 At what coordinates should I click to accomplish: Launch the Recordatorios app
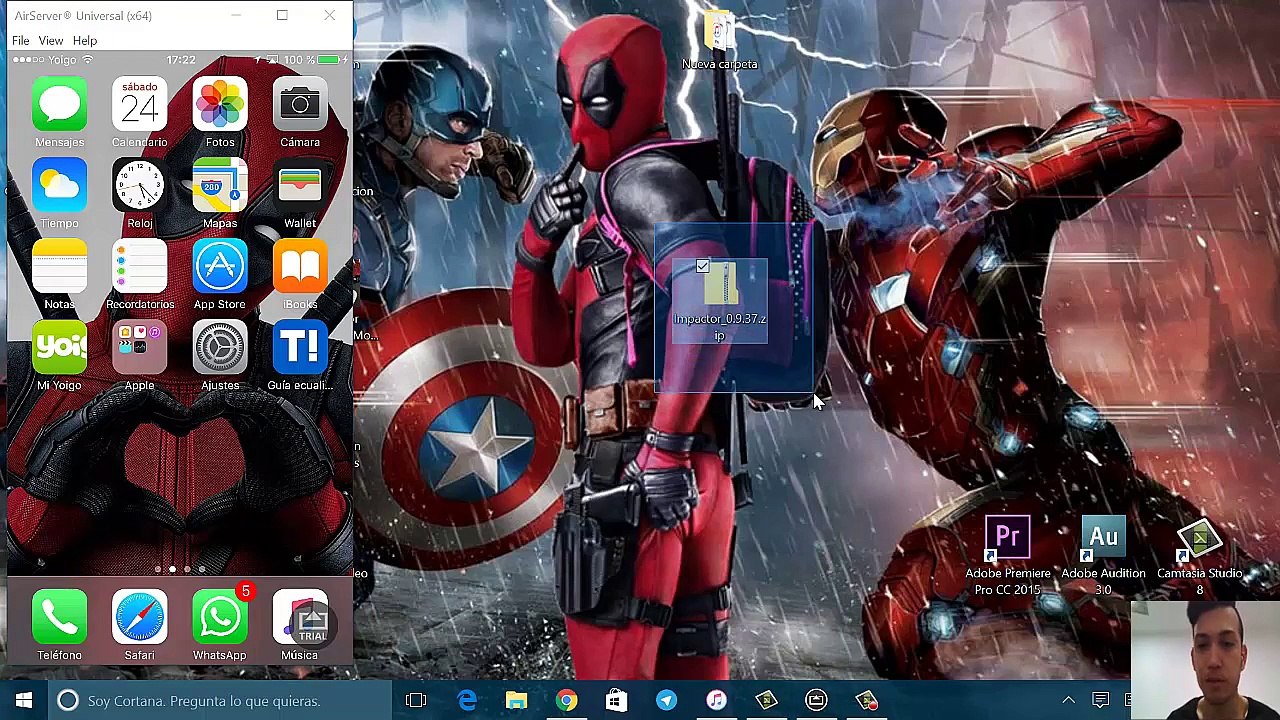[x=140, y=266]
